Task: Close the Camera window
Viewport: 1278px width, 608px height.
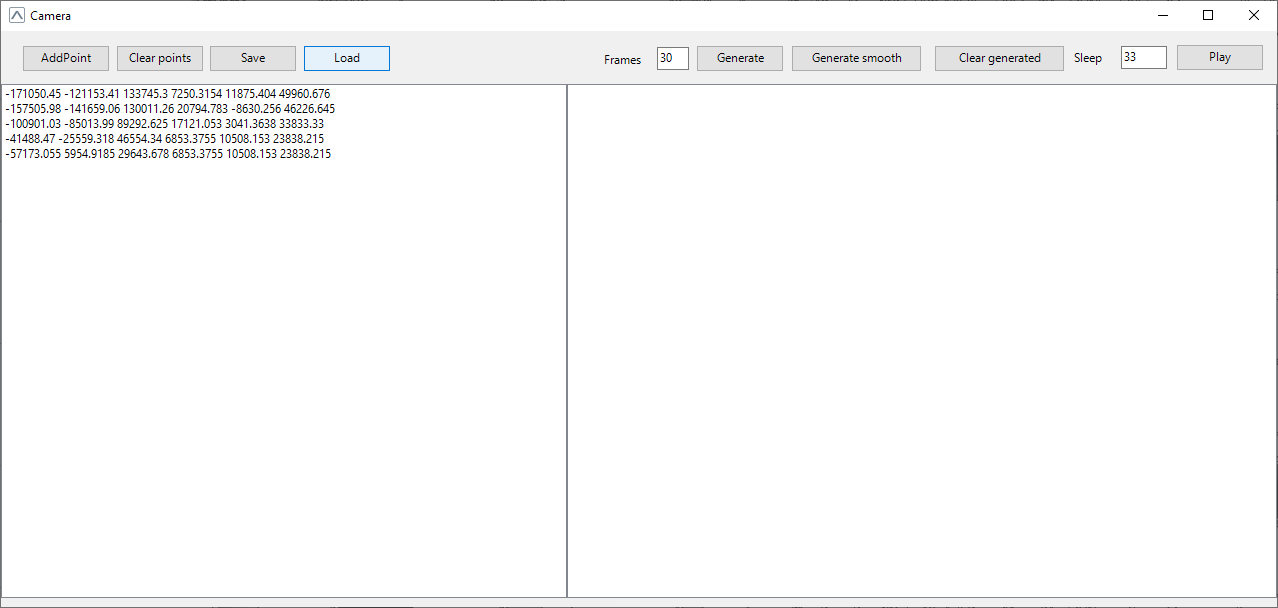Action: click(x=1254, y=15)
